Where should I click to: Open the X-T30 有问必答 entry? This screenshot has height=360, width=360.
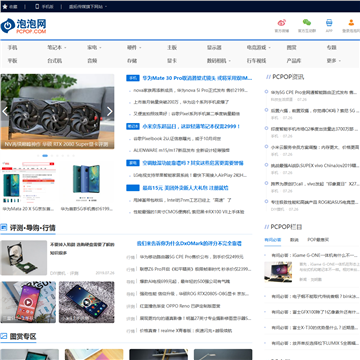(315, 328)
